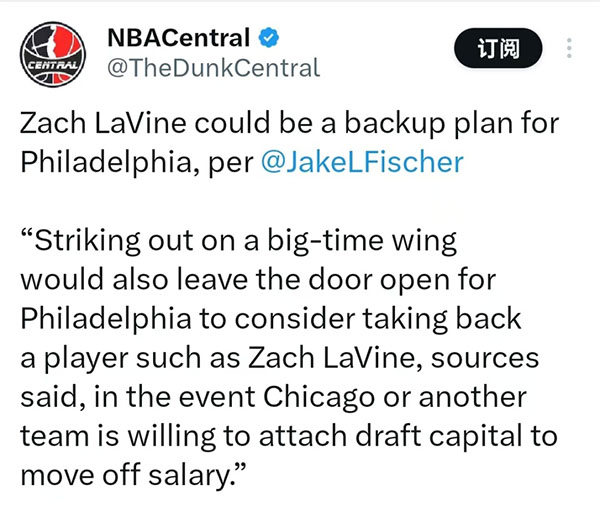This screenshot has width=600, height=522.
Task: Click the opening quotation mark before 'Striking'
Action: [27, 233]
